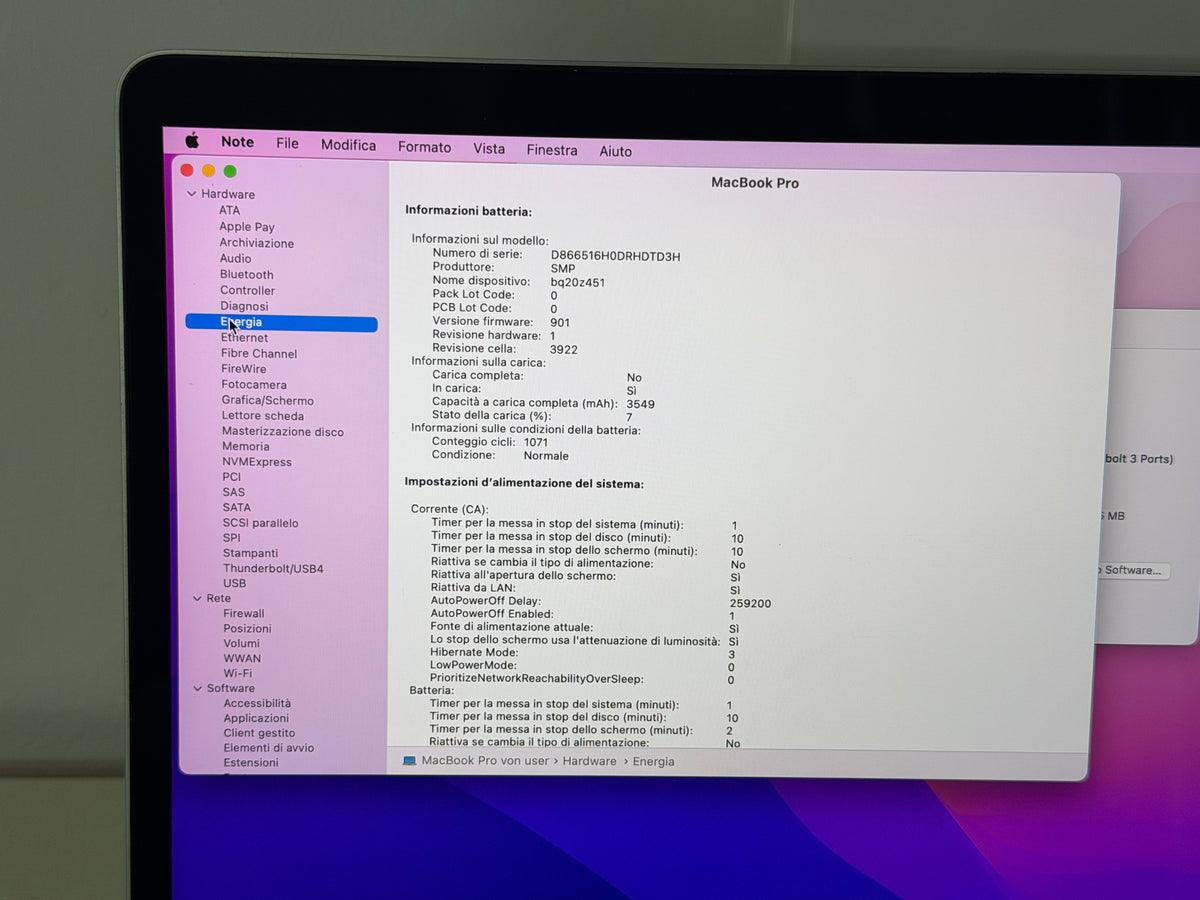Open the Note application menu
The height and width of the screenshot is (900, 1200).
coord(238,142)
